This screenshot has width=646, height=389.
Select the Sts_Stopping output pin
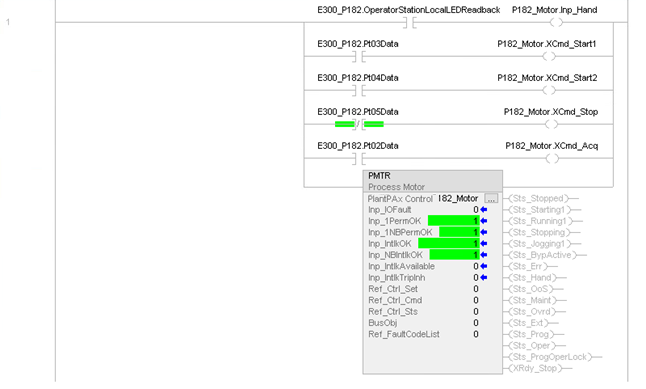pos(542,232)
